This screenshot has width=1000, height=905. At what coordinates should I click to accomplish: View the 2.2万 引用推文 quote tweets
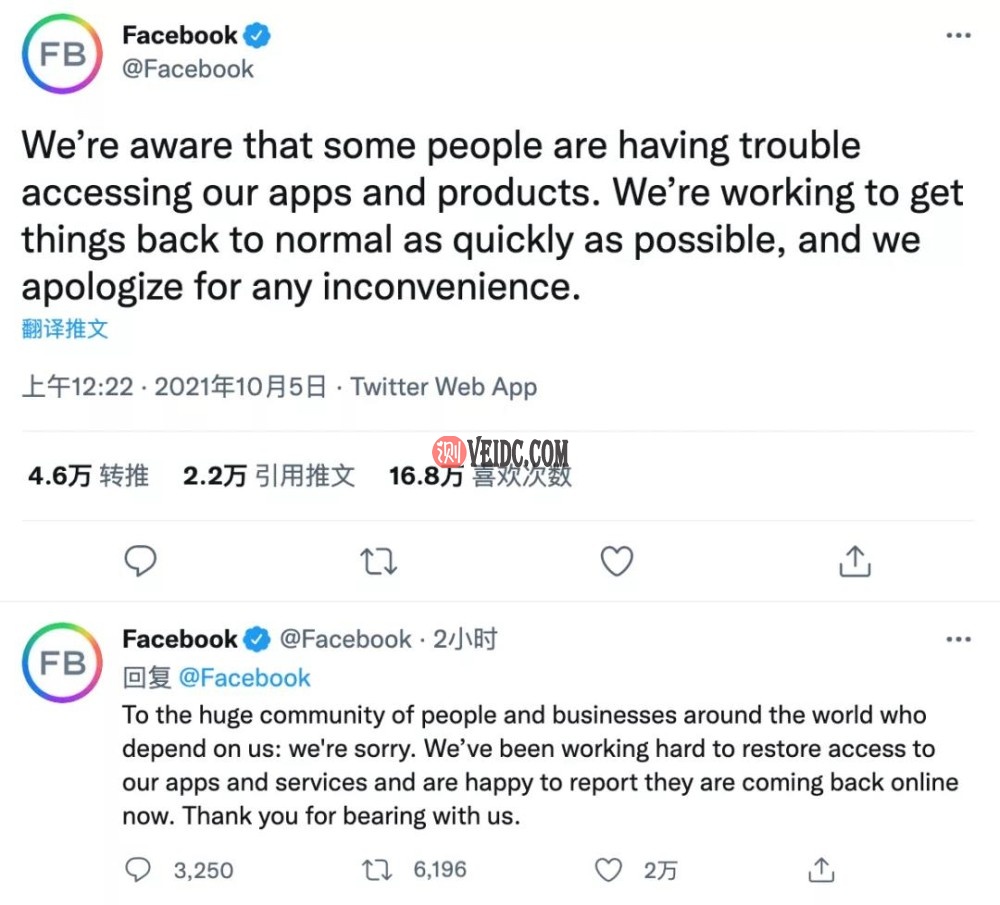click(x=268, y=476)
